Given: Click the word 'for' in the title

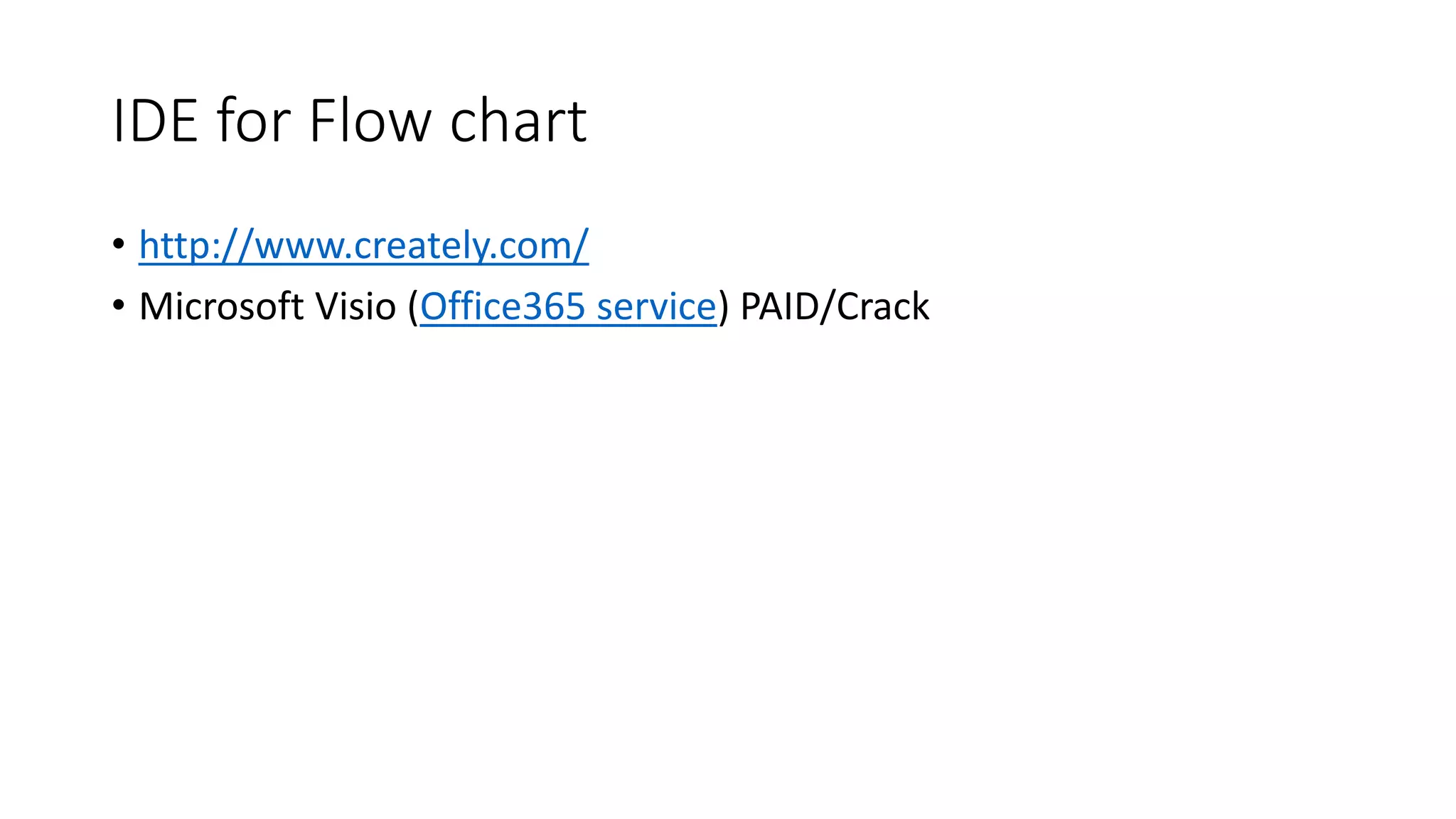Looking at the screenshot, I should click(254, 121).
